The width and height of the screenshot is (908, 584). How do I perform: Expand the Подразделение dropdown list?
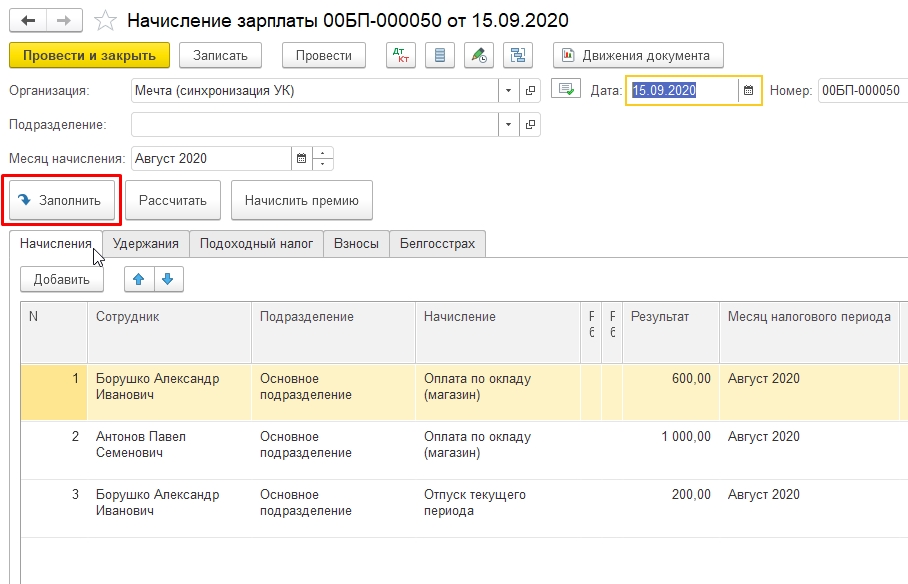(x=508, y=125)
